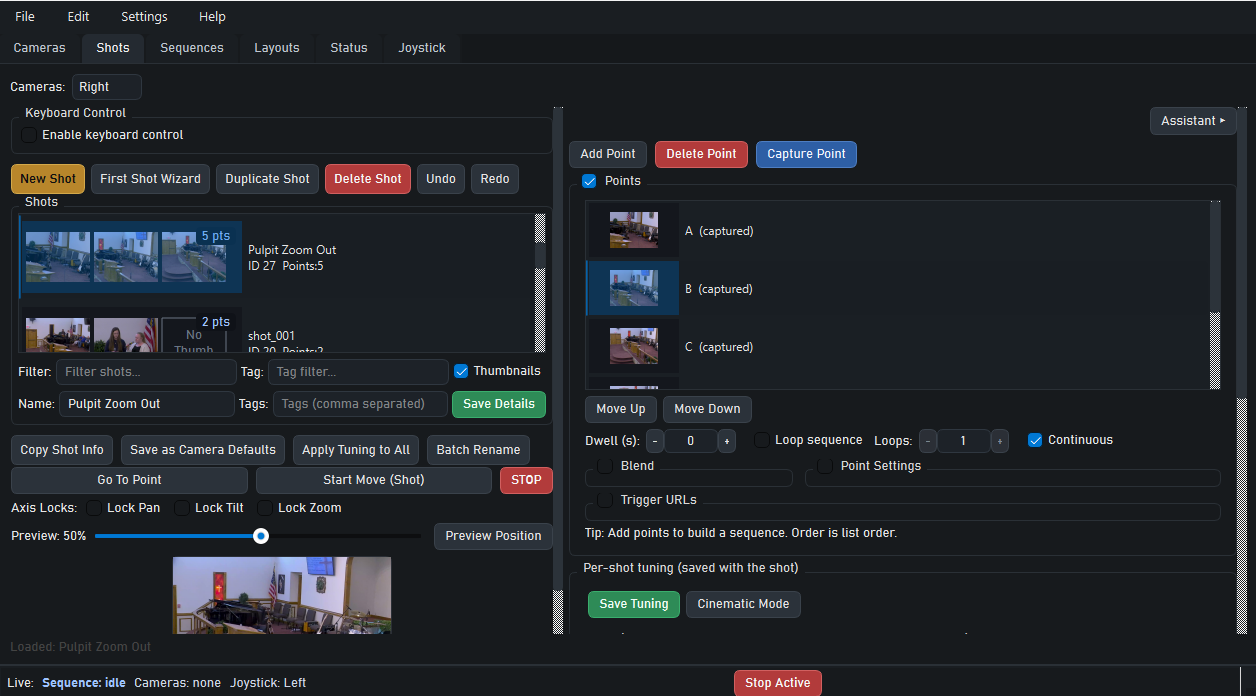Toggle Loop sequence on
Screen dimensions: 1256x696
[x=761, y=439]
